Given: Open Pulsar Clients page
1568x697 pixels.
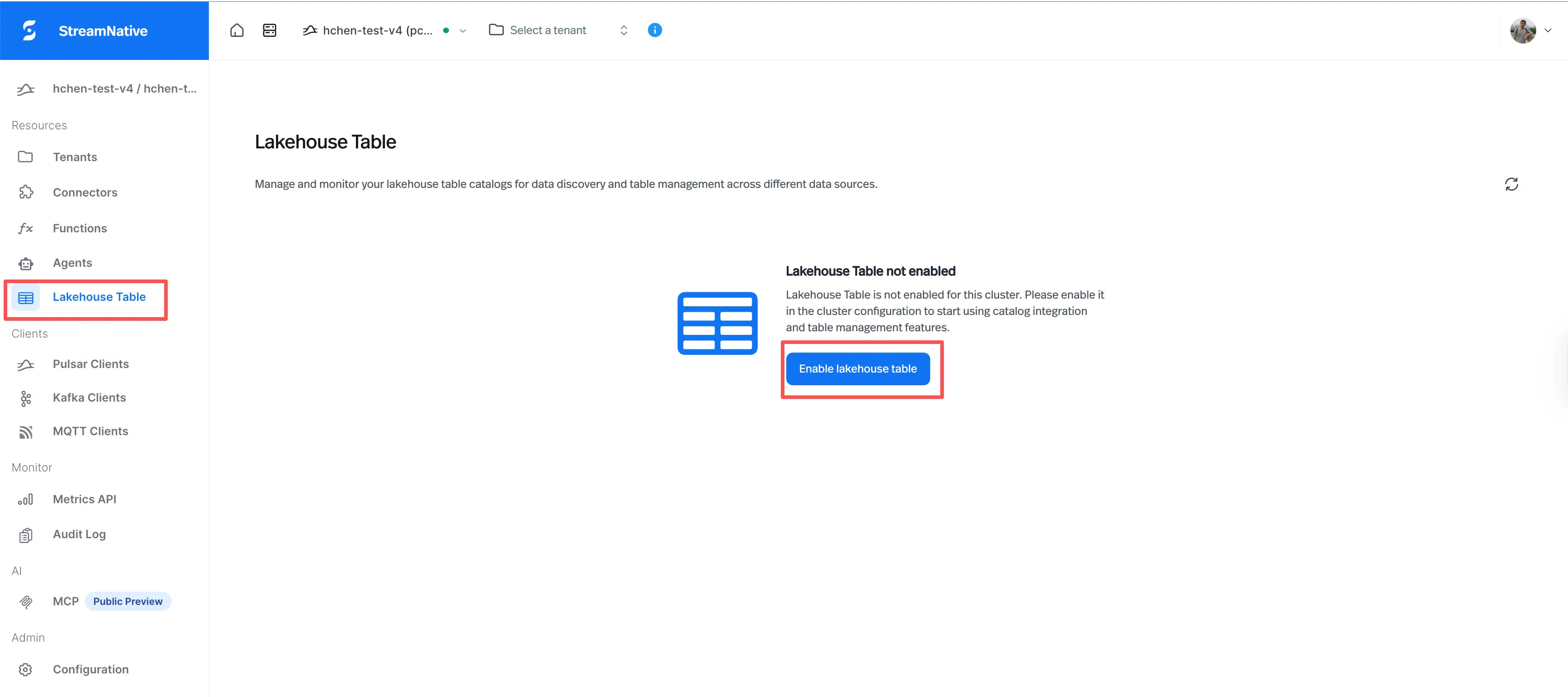Looking at the screenshot, I should point(91,364).
